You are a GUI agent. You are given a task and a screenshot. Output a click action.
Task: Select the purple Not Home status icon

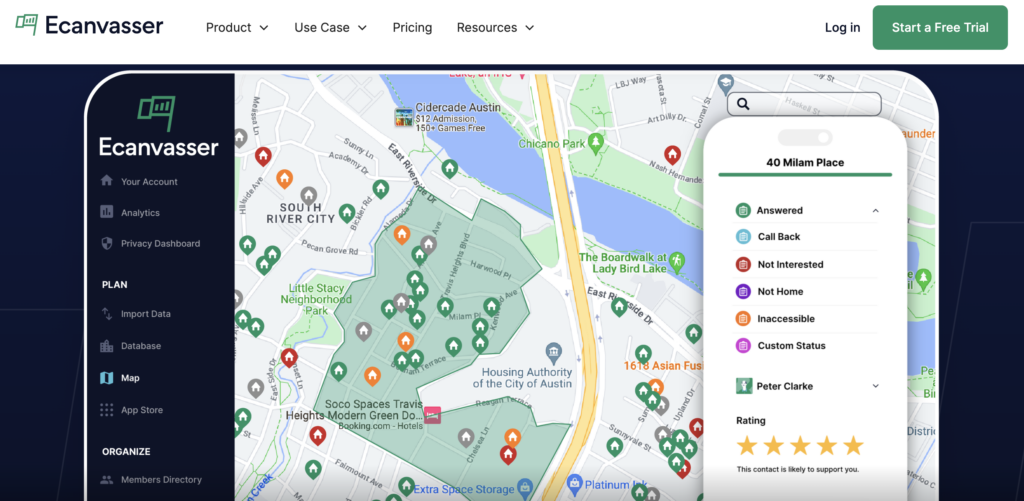[743, 291]
